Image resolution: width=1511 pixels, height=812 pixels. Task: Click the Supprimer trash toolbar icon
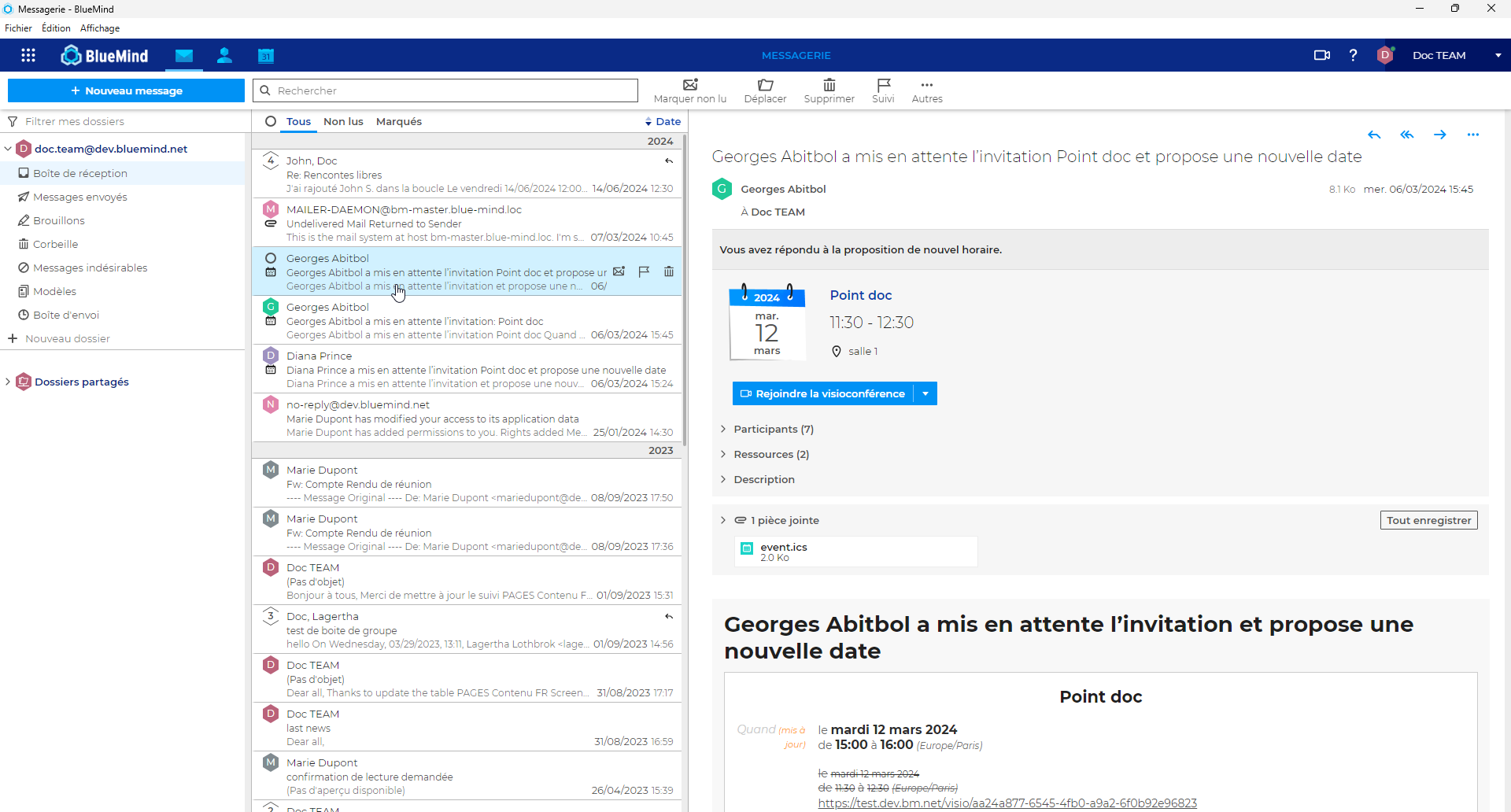coord(829,85)
